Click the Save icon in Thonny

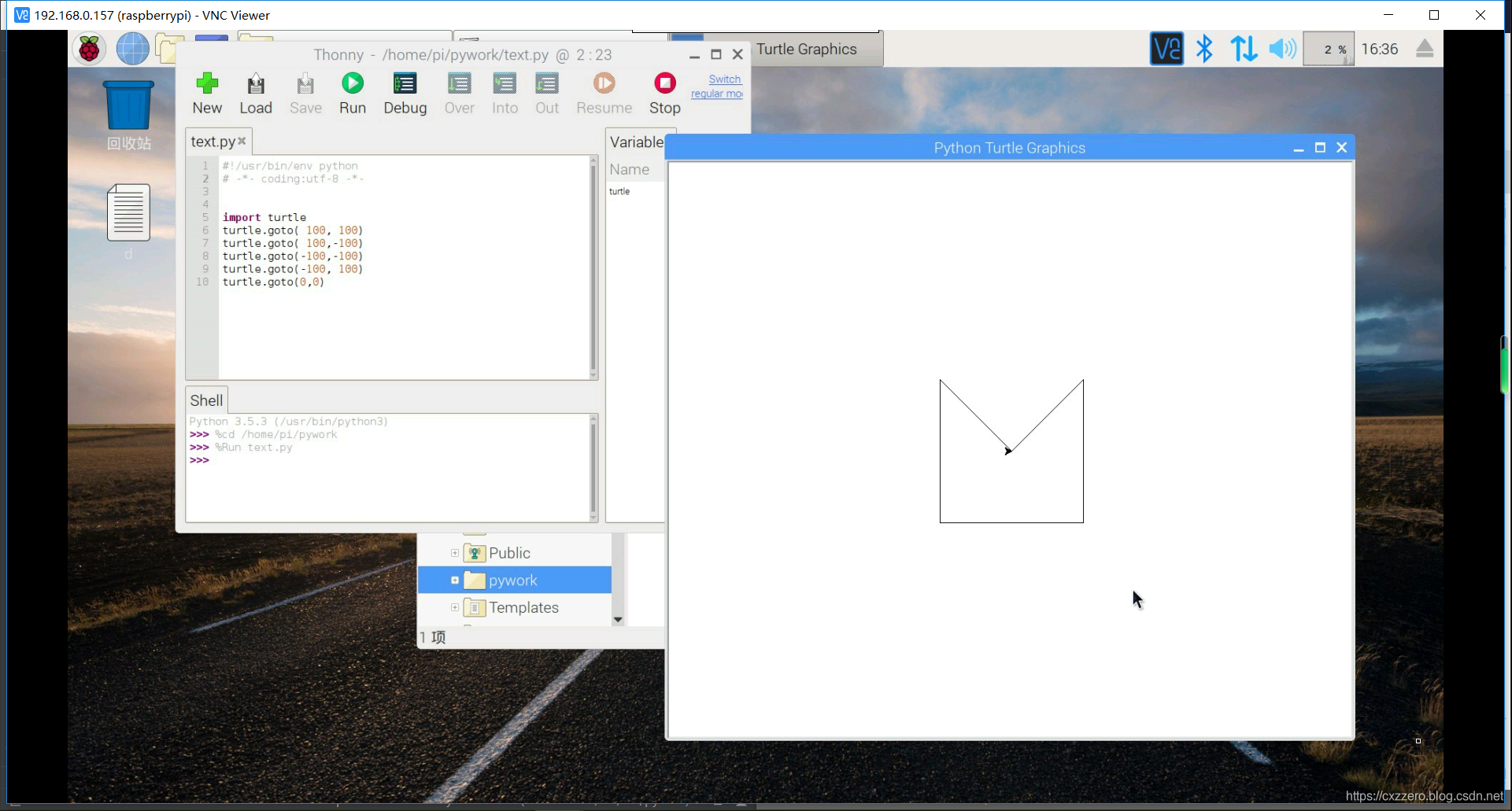305,83
